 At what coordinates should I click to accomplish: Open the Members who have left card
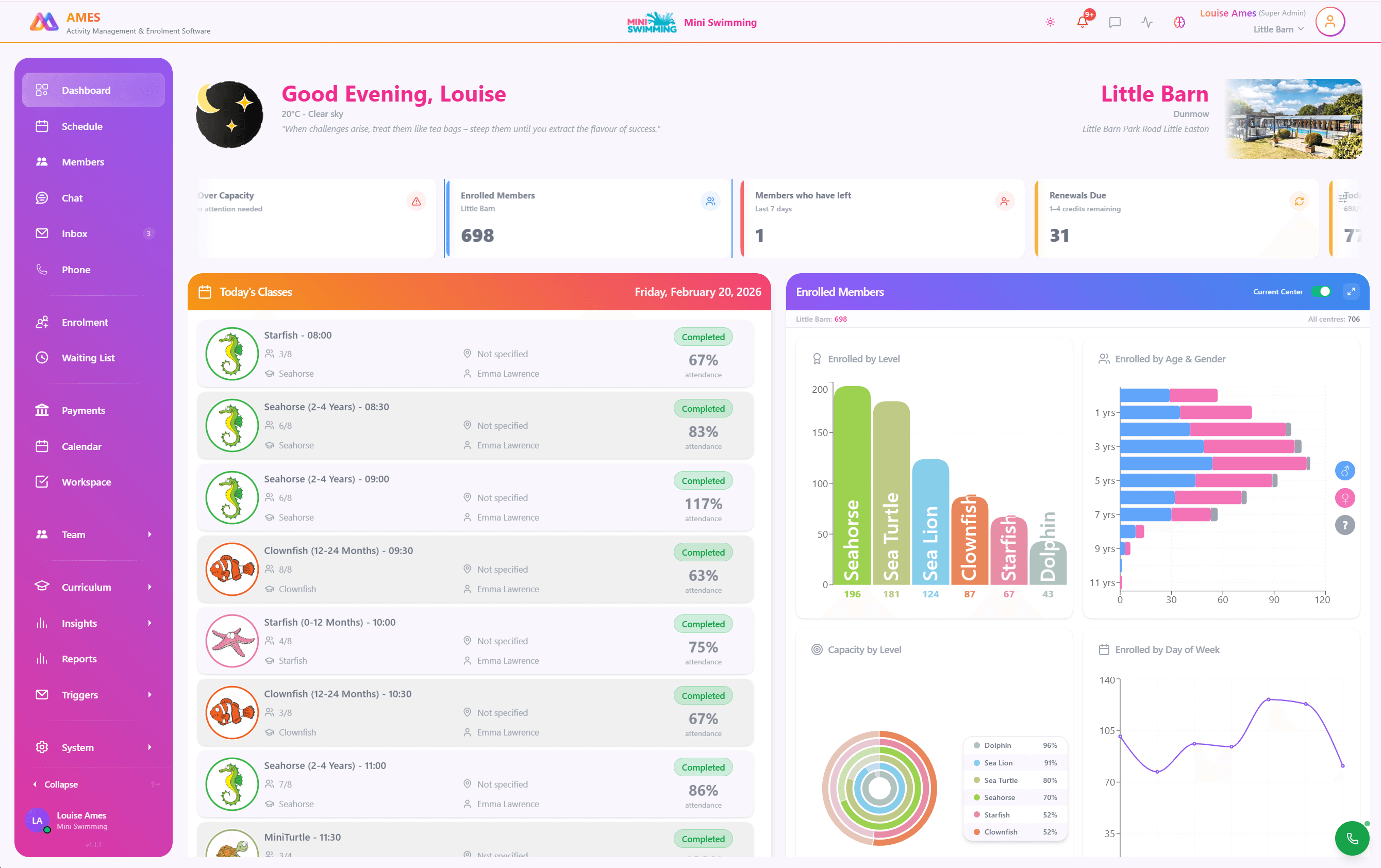(882, 219)
